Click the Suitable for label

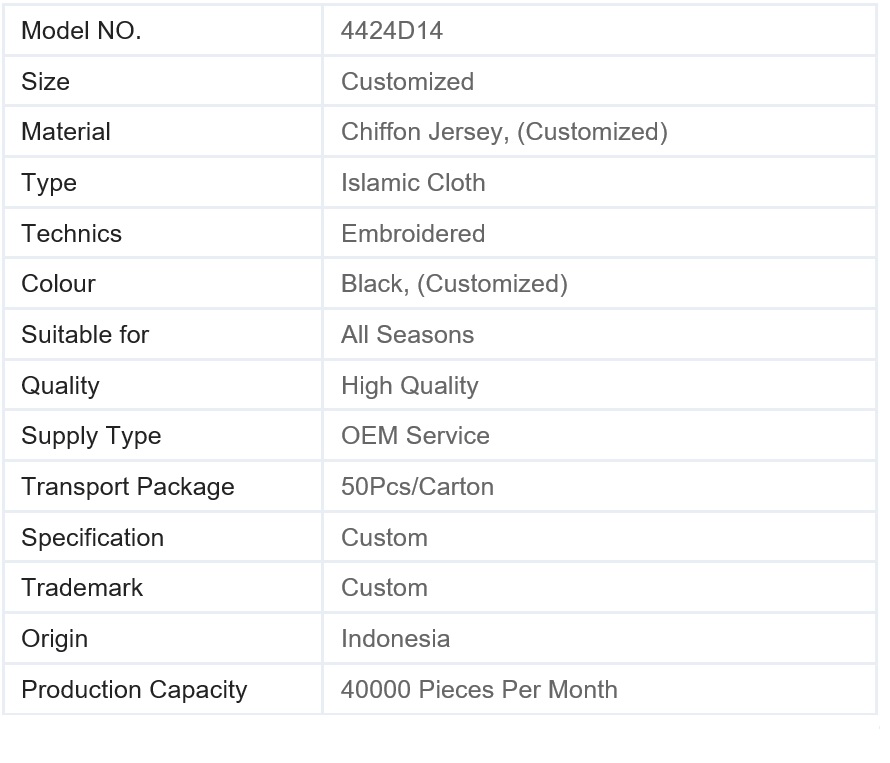[x=85, y=335]
